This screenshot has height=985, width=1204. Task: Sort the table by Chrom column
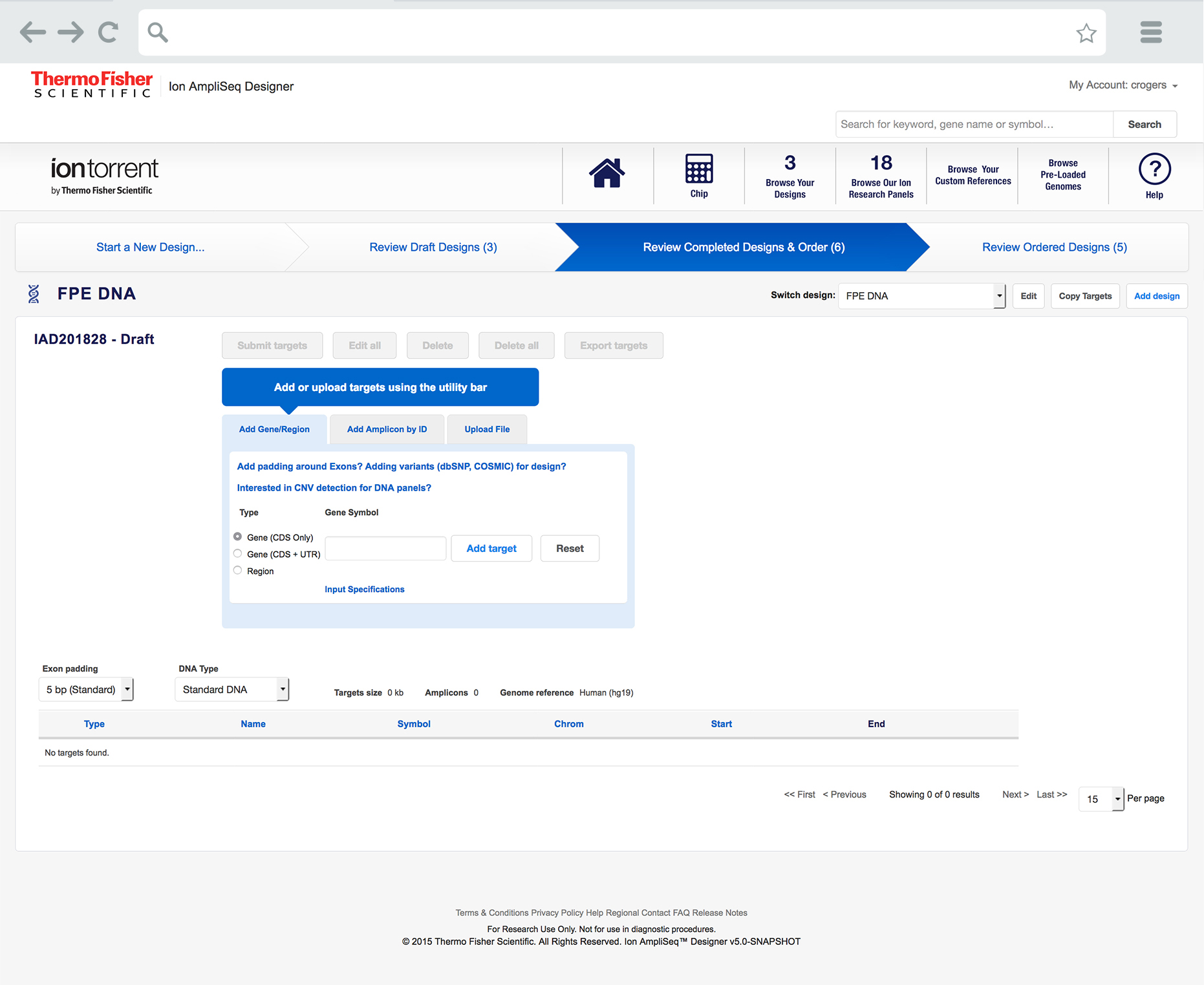(x=569, y=724)
